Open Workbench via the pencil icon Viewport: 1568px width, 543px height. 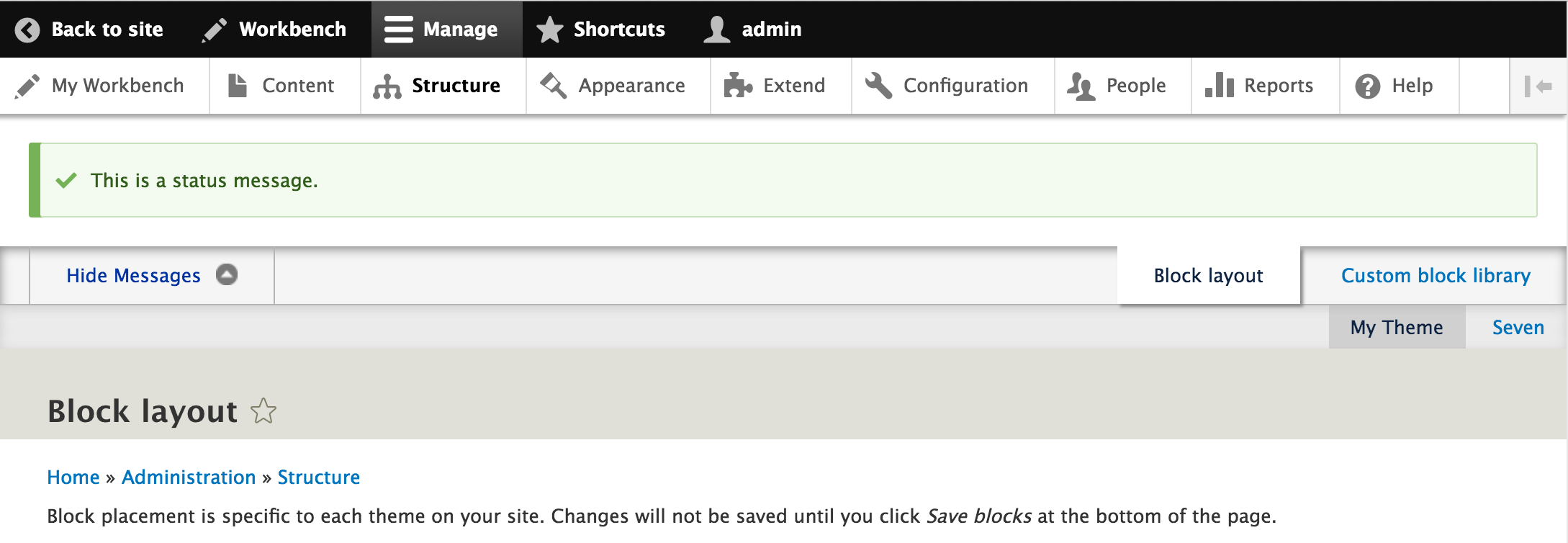(215, 30)
